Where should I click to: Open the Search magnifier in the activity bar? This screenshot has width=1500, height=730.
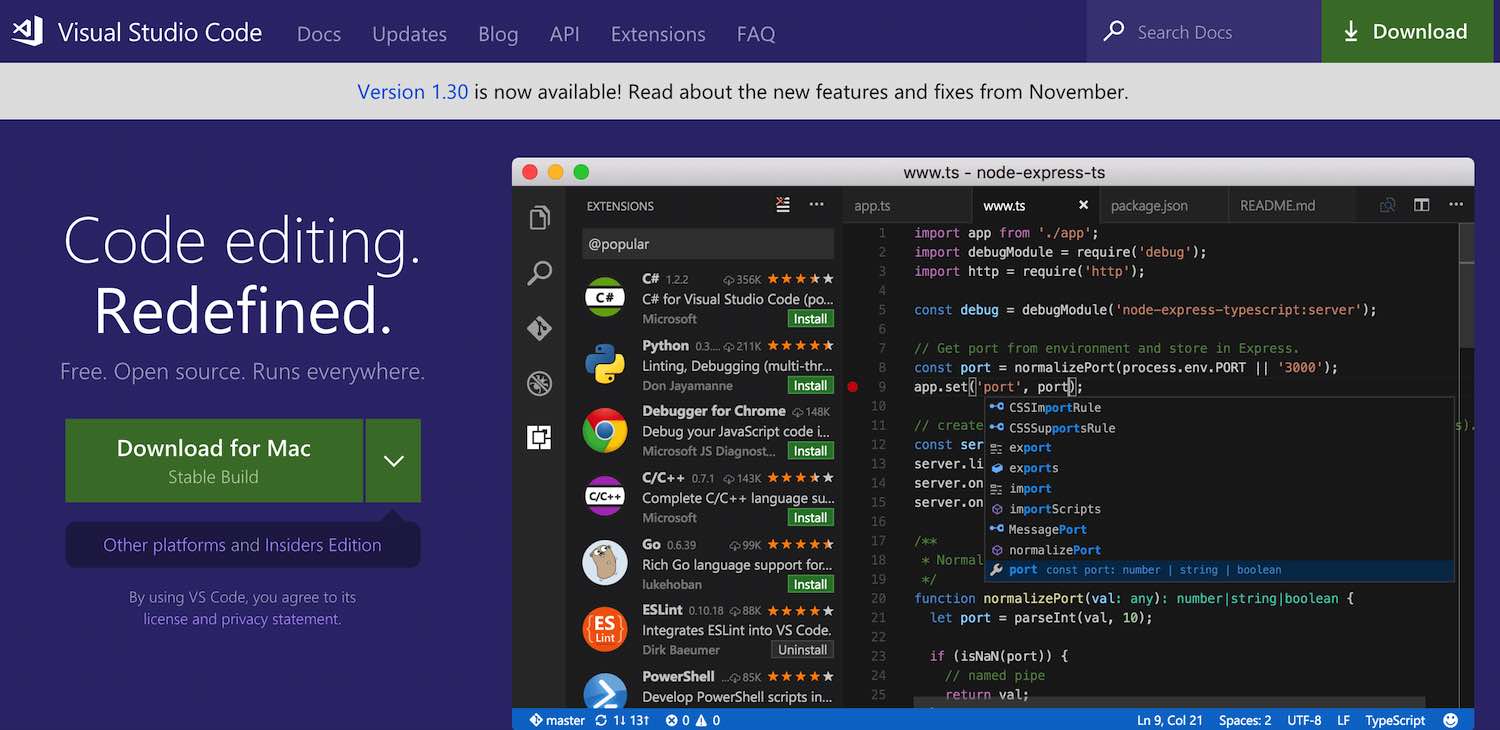540,273
